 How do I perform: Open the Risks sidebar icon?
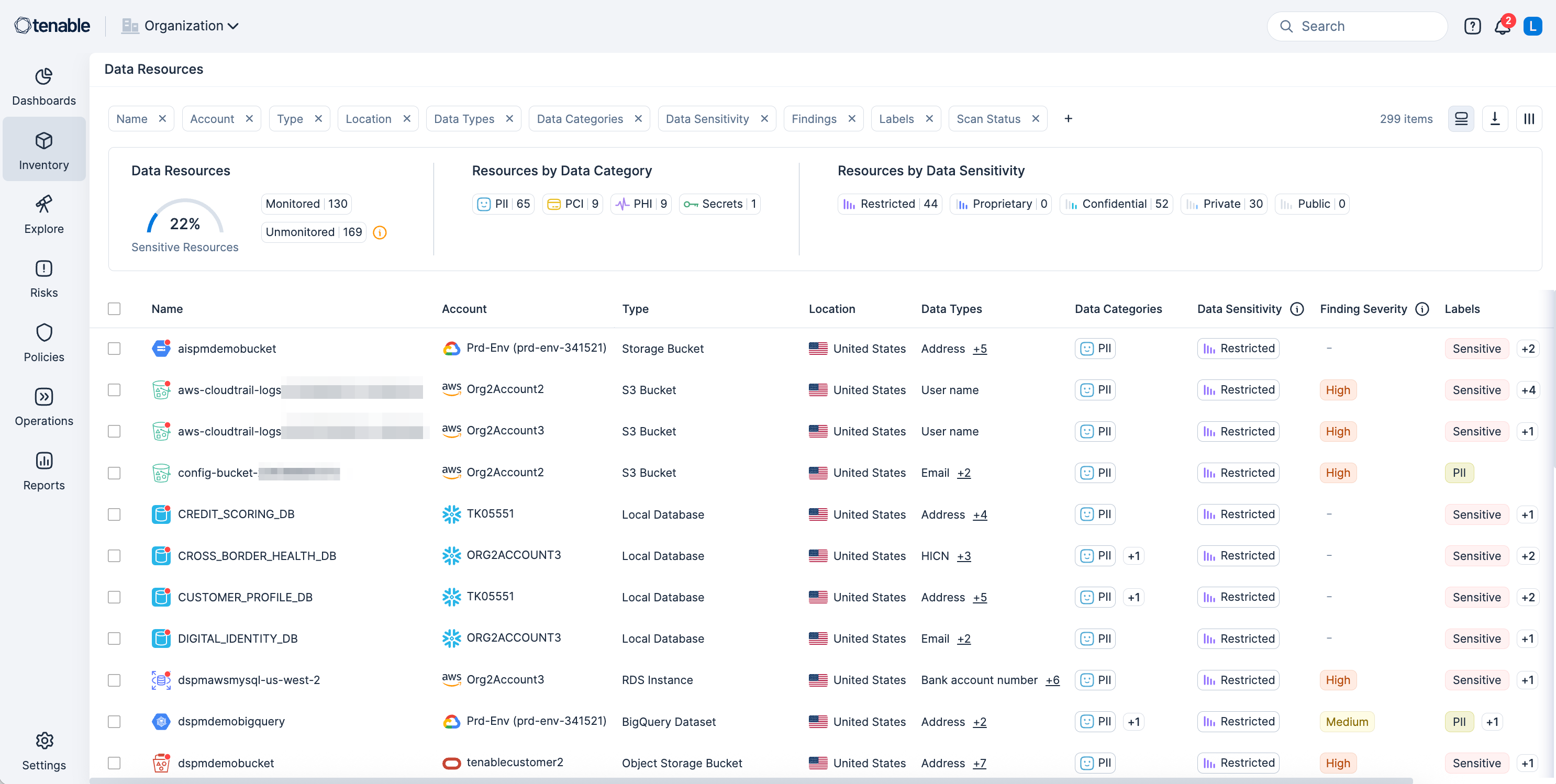coord(43,279)
